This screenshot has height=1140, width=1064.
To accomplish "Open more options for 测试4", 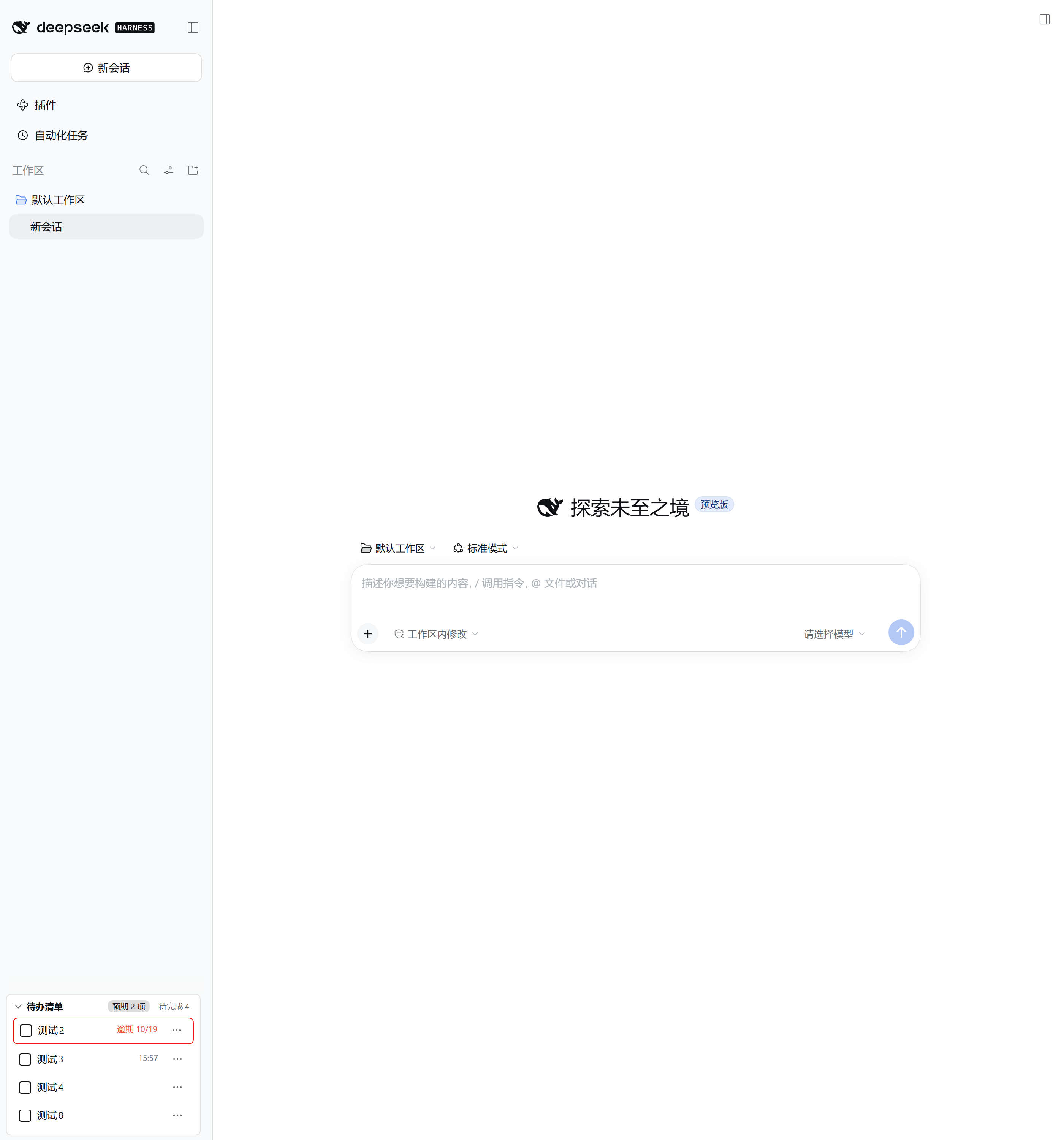I will click(177, 1087).
